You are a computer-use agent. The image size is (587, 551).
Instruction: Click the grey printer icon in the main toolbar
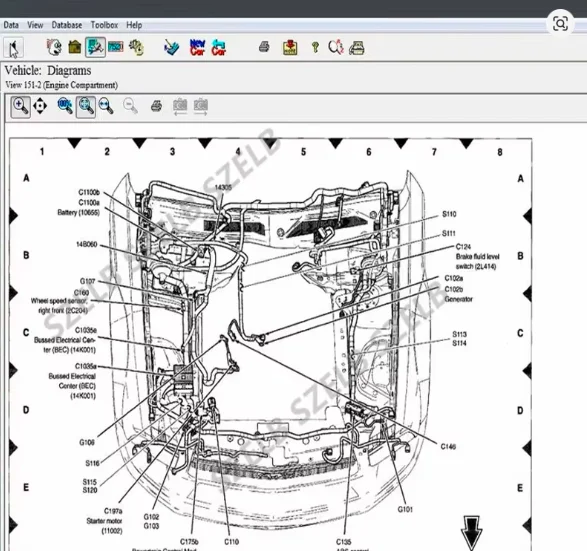tap(264, 47)
